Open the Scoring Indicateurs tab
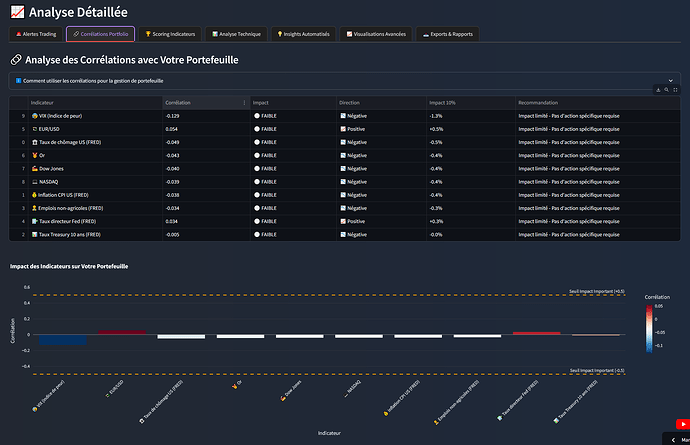The width and height of the screenshot is (690, 445). click(x=170, y=34)
